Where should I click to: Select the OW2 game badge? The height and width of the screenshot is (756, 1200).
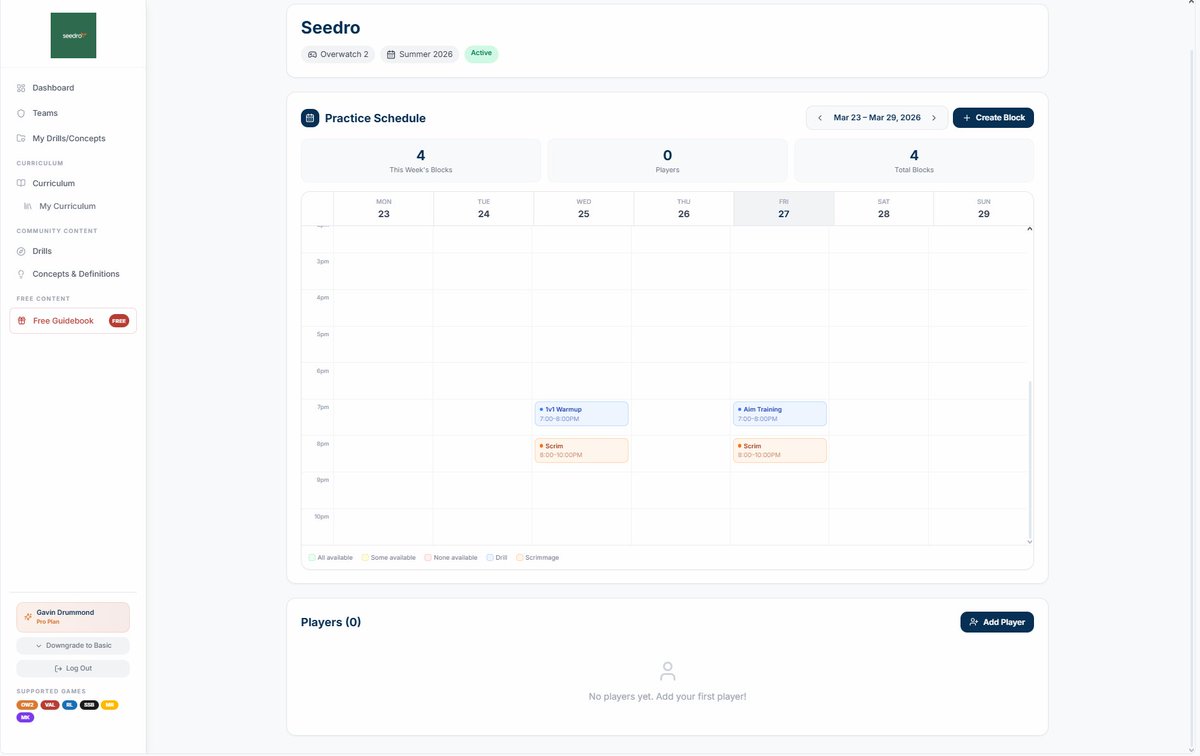[26, 705]
